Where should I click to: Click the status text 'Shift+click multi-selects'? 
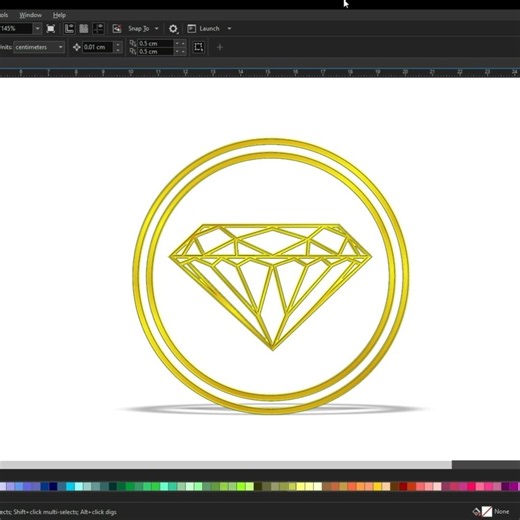pyautogui.click(x=45, y=512)
